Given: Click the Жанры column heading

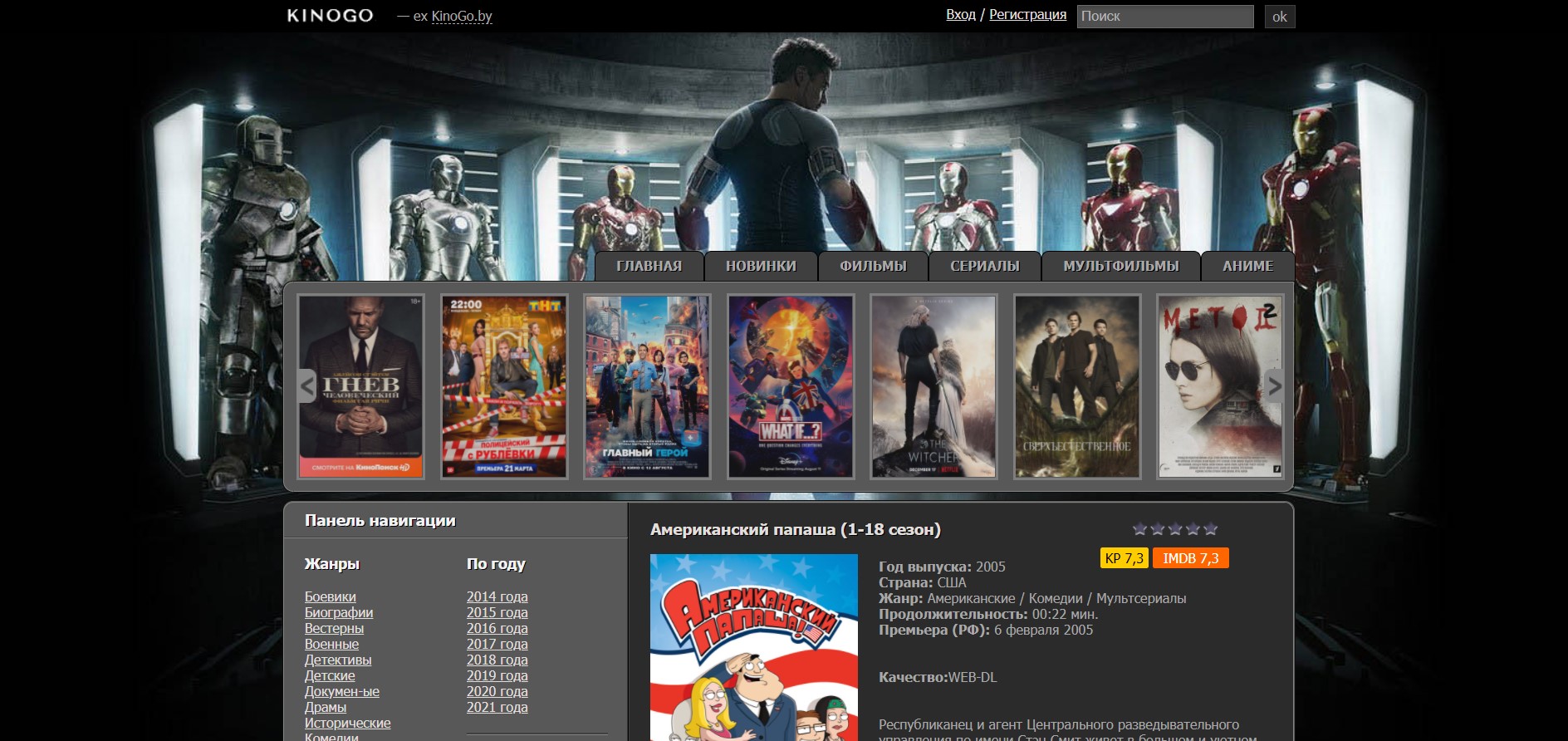Looking at the screenshot, I should (x=332, y=563).
